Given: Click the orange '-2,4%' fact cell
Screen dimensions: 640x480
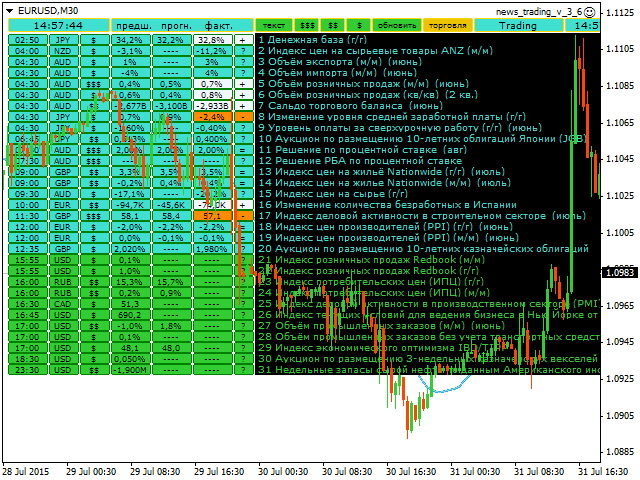Looking at the screenshot, I should 212,117.
